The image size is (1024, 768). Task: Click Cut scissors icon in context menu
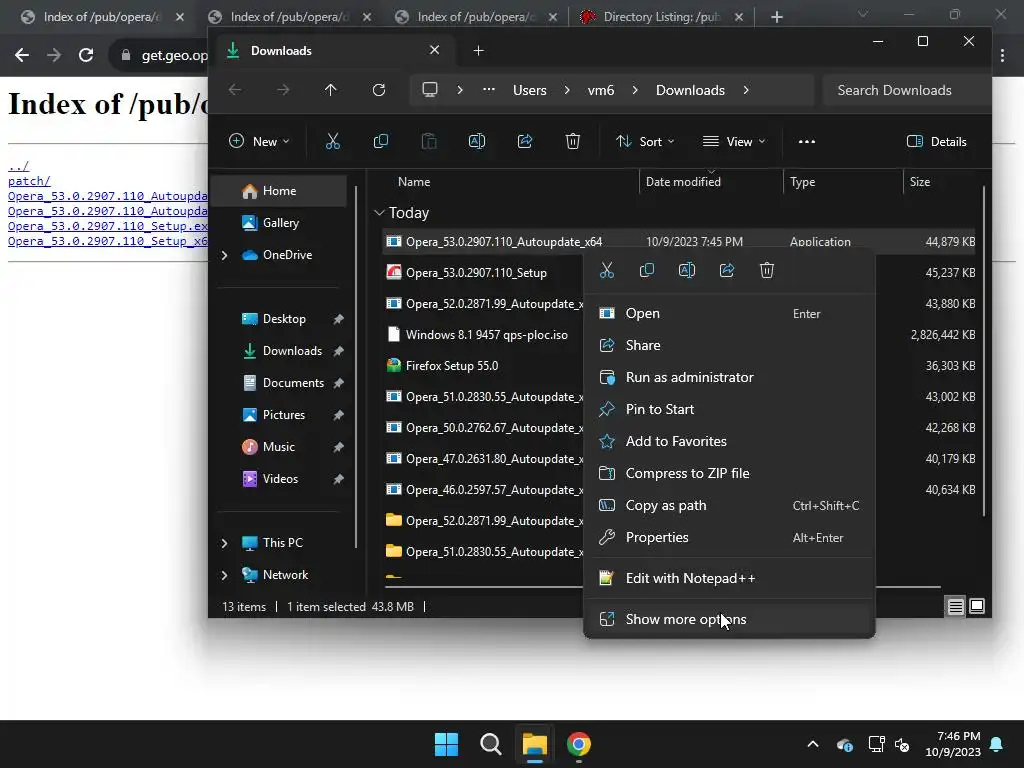coord(607,270)
